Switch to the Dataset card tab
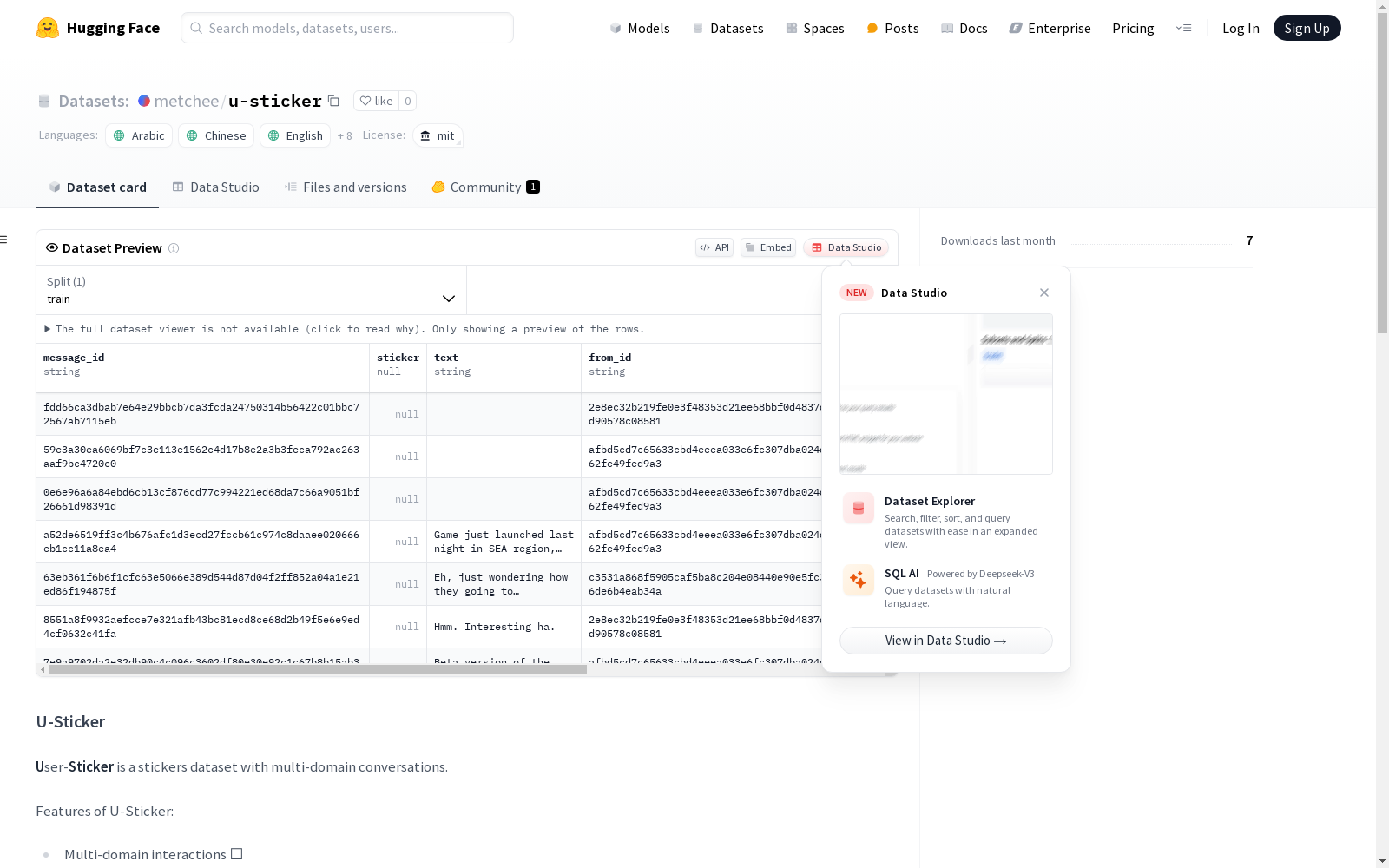Image resolution: width=1389 pixels, height=868 pixels. [x=97, y=187]
